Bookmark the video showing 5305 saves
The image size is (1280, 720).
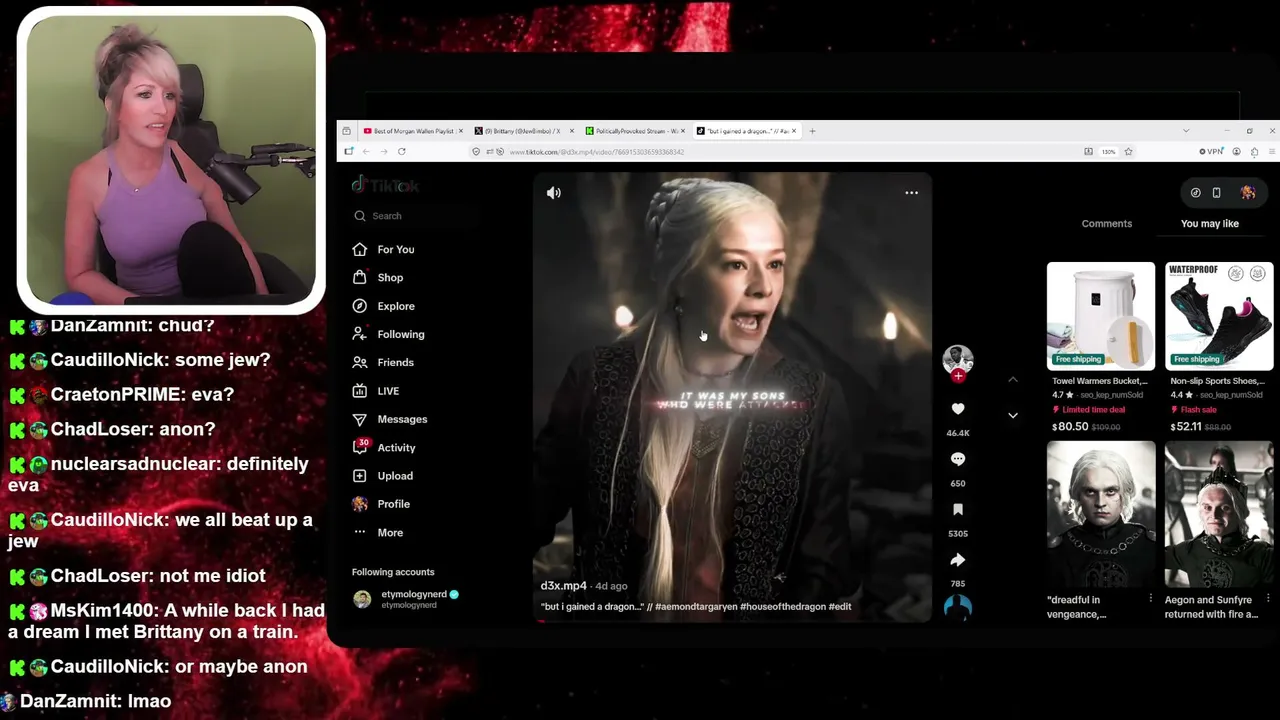pyautogui.click(x=958, y=510)
